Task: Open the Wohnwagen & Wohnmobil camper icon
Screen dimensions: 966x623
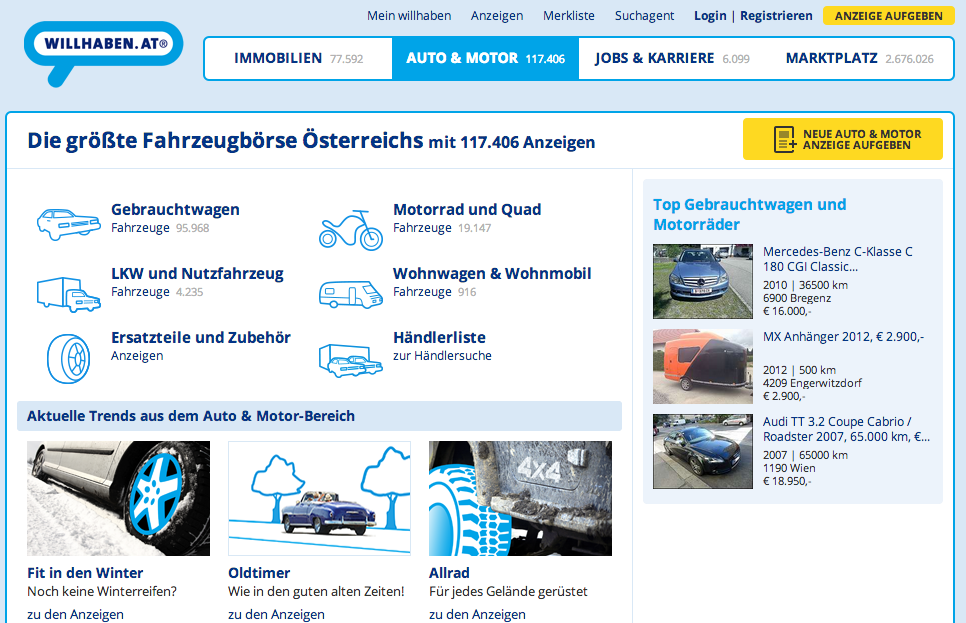Action: [351, 294]
